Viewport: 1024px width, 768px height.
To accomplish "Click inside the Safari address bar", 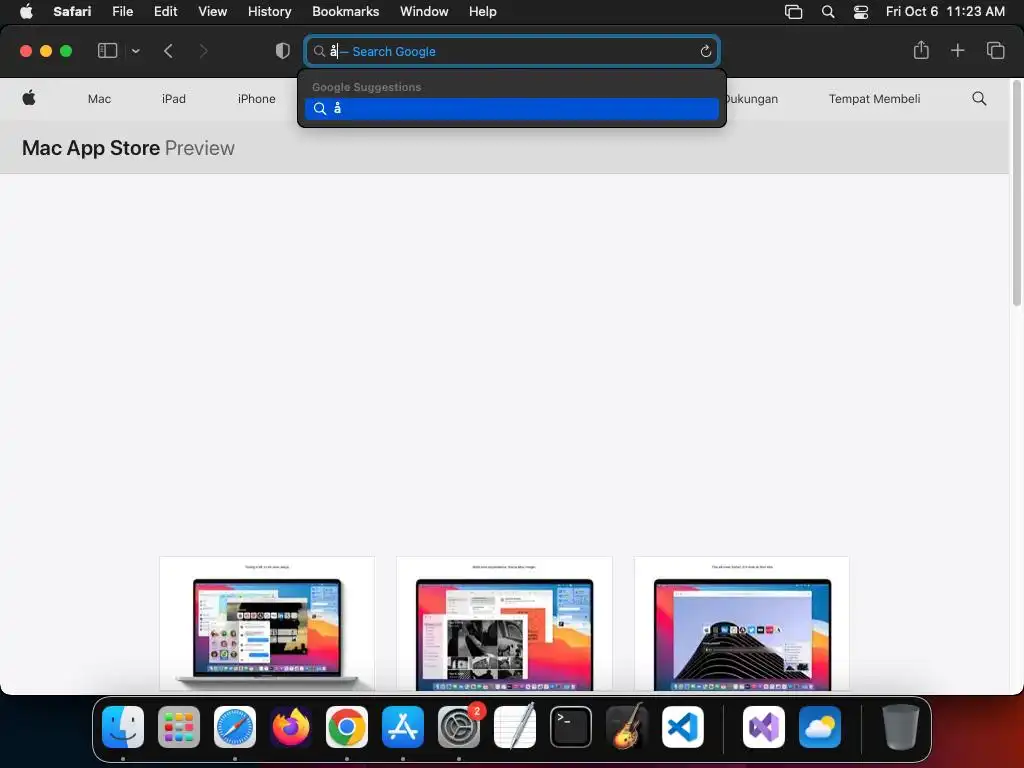I will 512,51.
